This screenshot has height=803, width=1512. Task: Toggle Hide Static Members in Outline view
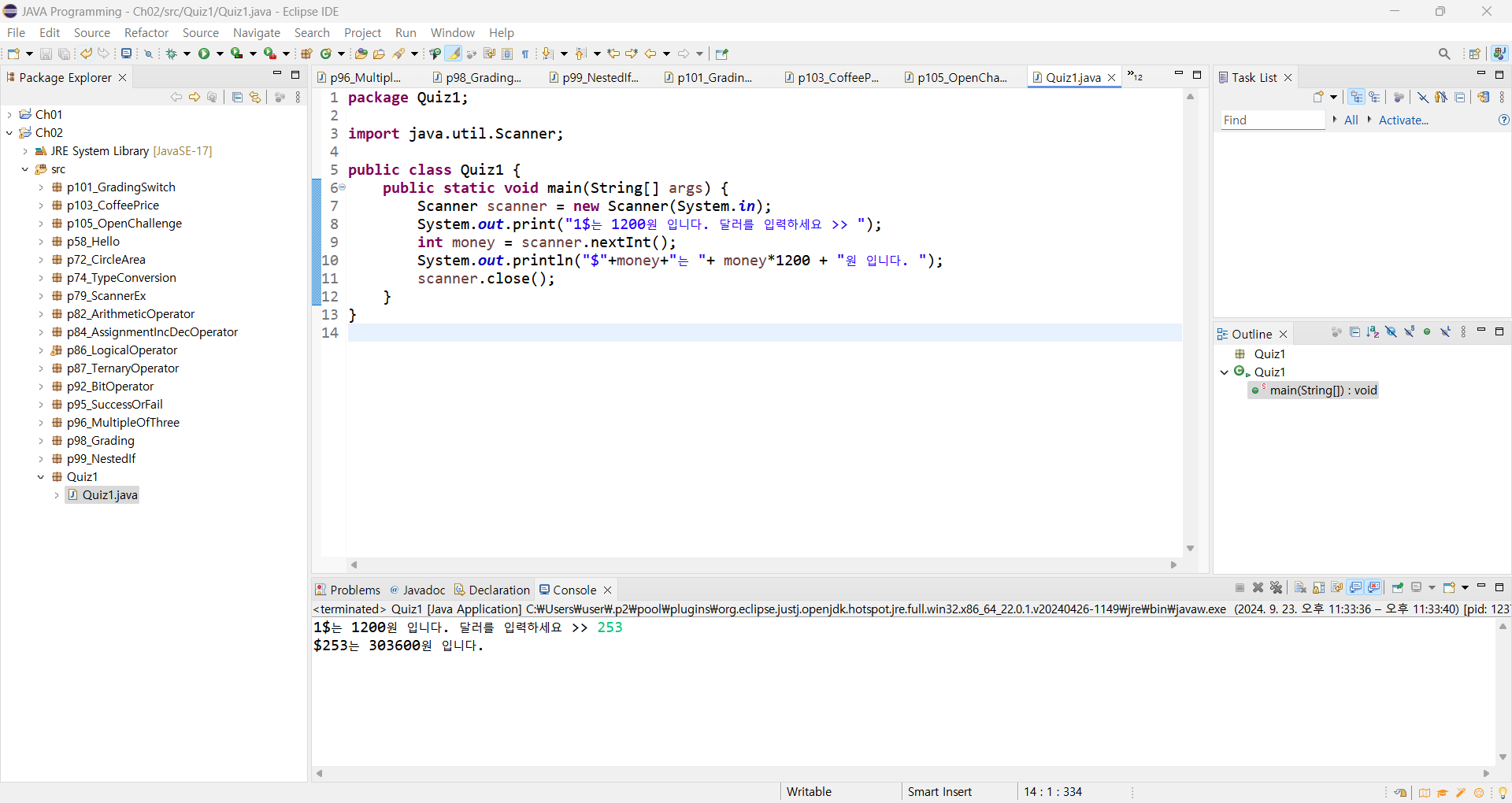(x=1409, y=332)
